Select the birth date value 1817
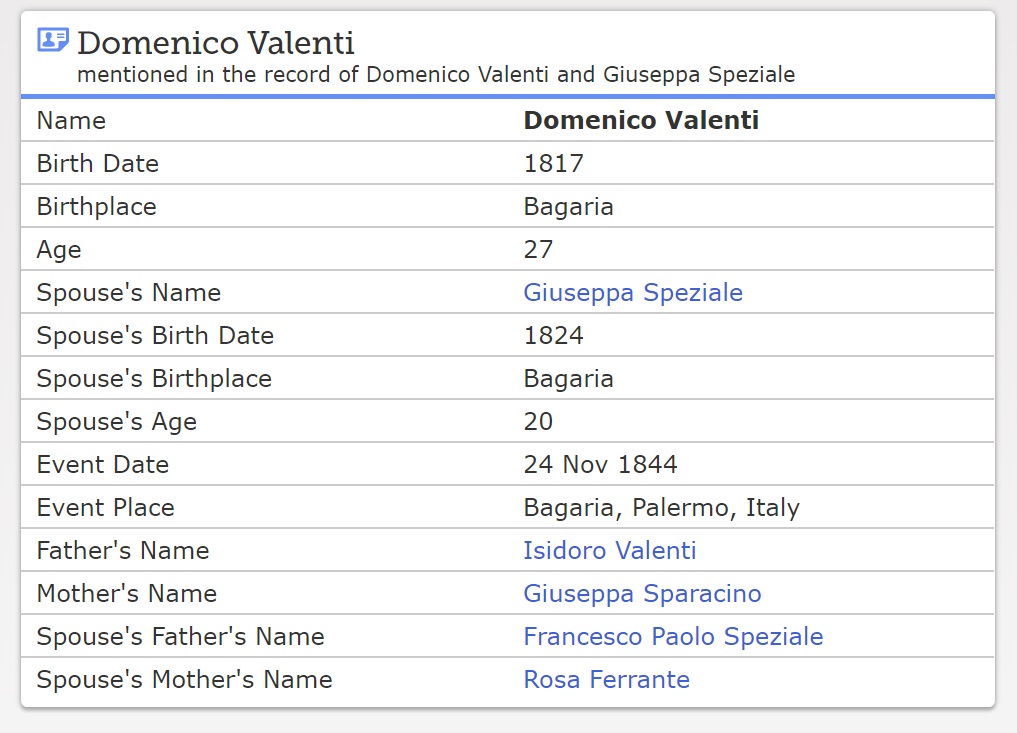The image size is (1017, 733). tap(553, 164)
